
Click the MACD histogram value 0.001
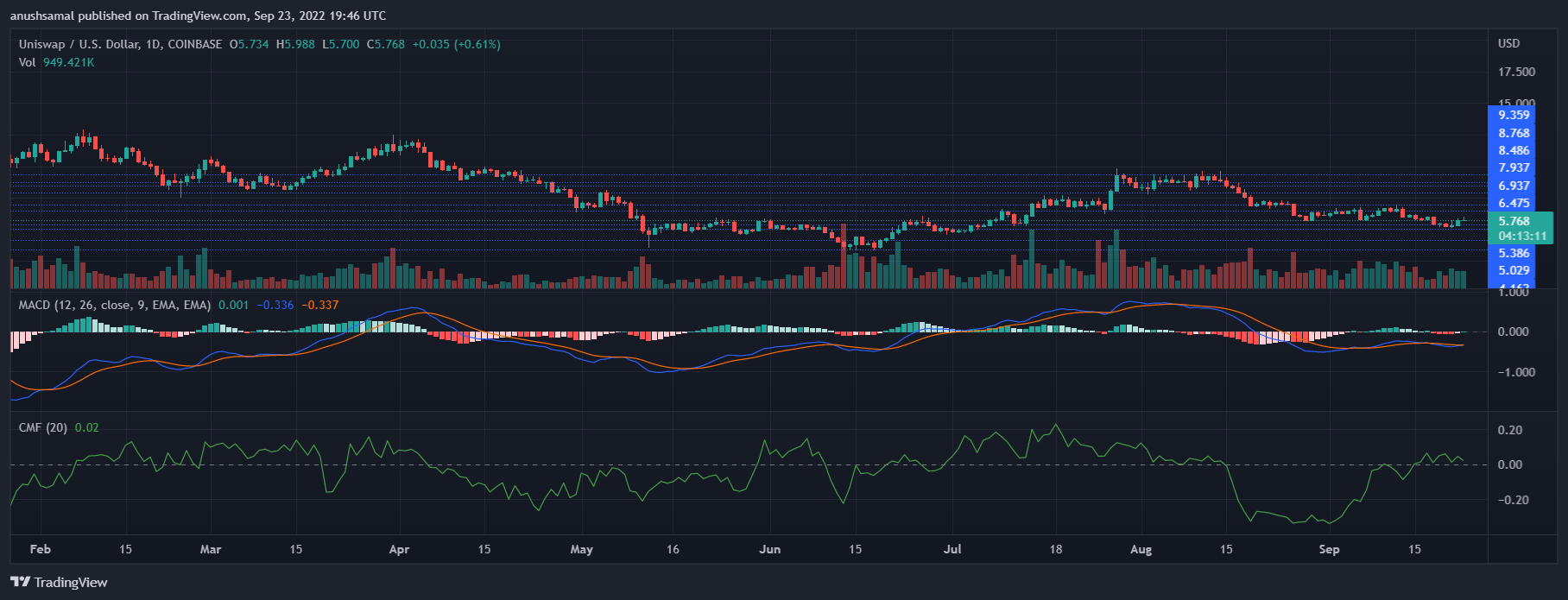[x=233, y=305]
